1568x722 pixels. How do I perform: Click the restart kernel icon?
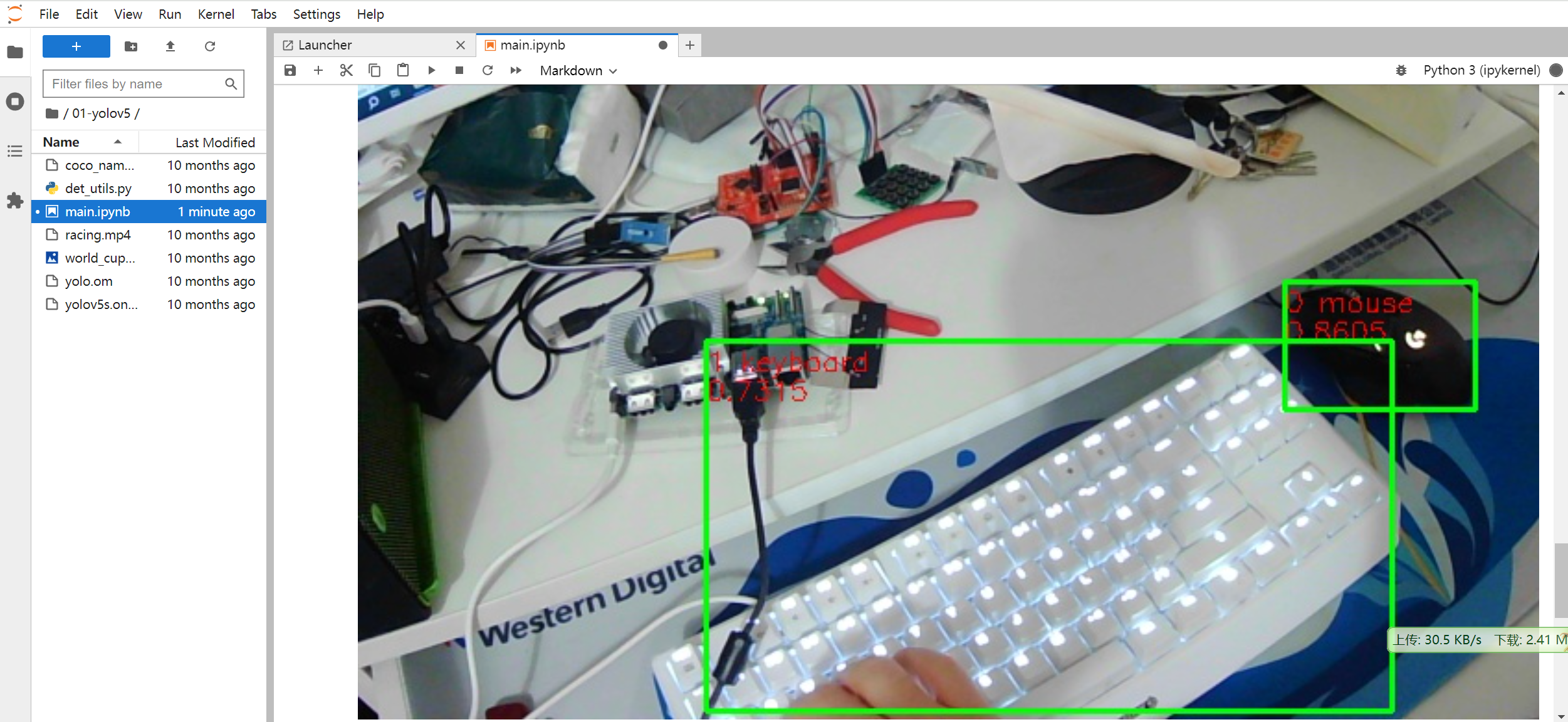[x=488, y=70]
